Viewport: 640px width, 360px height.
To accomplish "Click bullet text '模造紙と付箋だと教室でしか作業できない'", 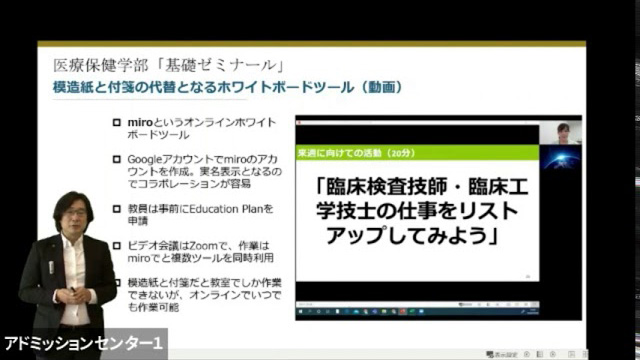I will (x=204, y=295).
